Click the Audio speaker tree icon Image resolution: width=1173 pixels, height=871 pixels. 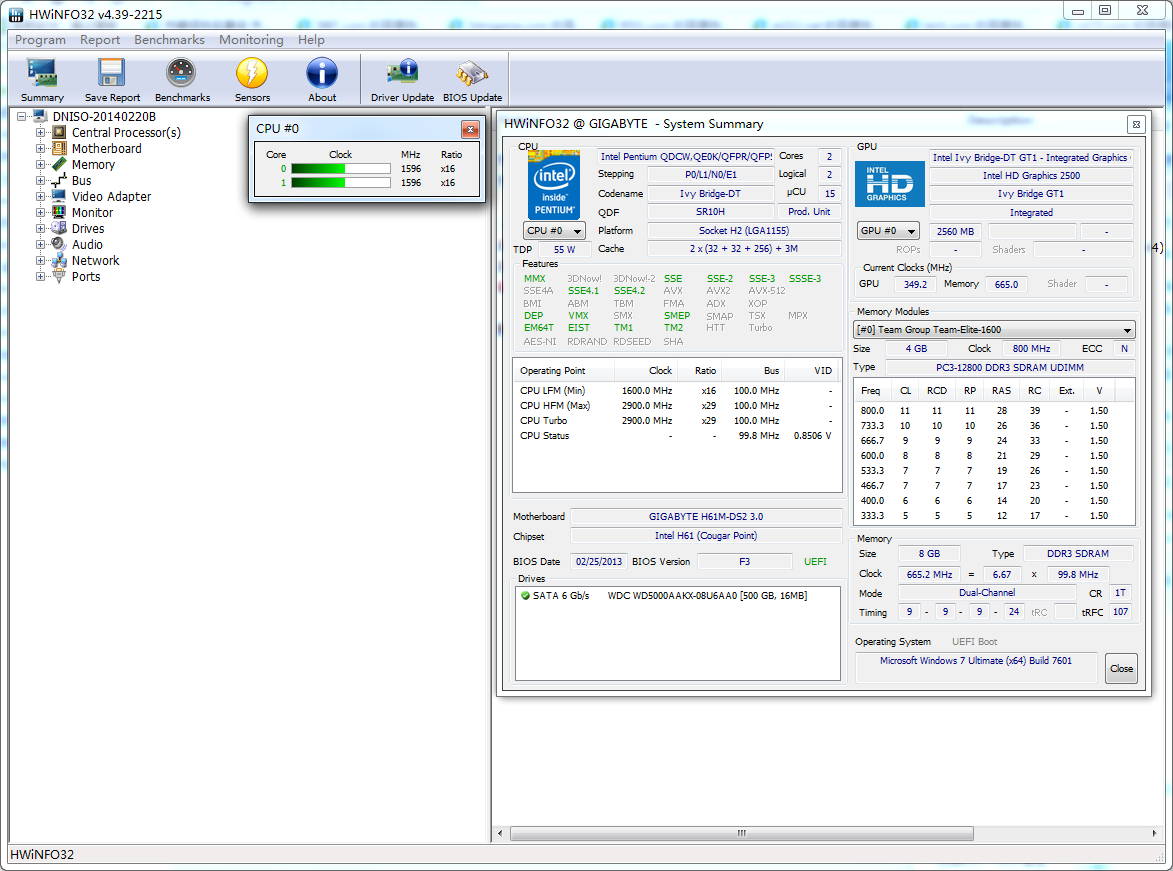click(59, 244)
